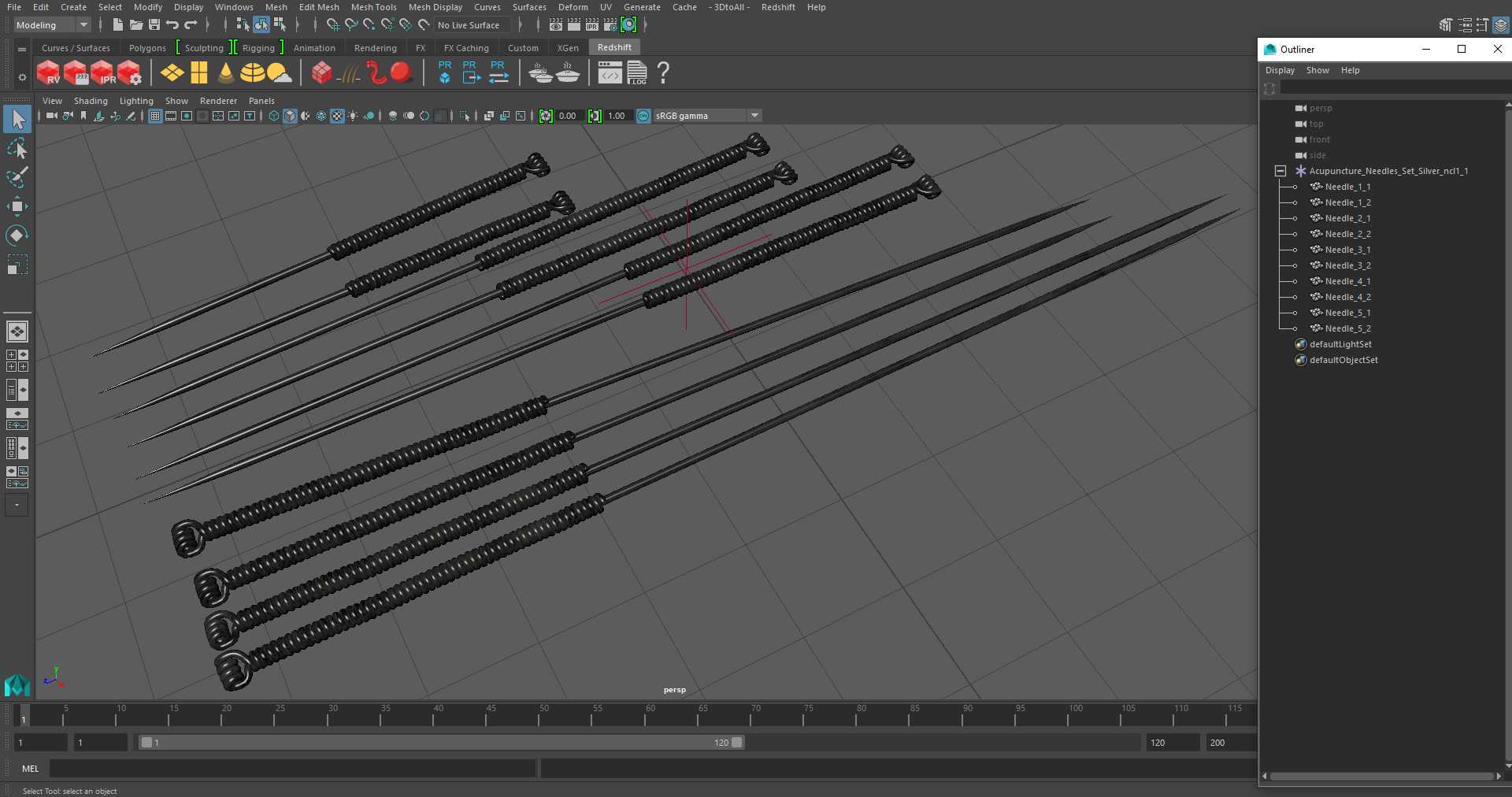Toggle the film gate in viewport toolbar
This screenshot has height=797, width=1512.
(171, 116)
